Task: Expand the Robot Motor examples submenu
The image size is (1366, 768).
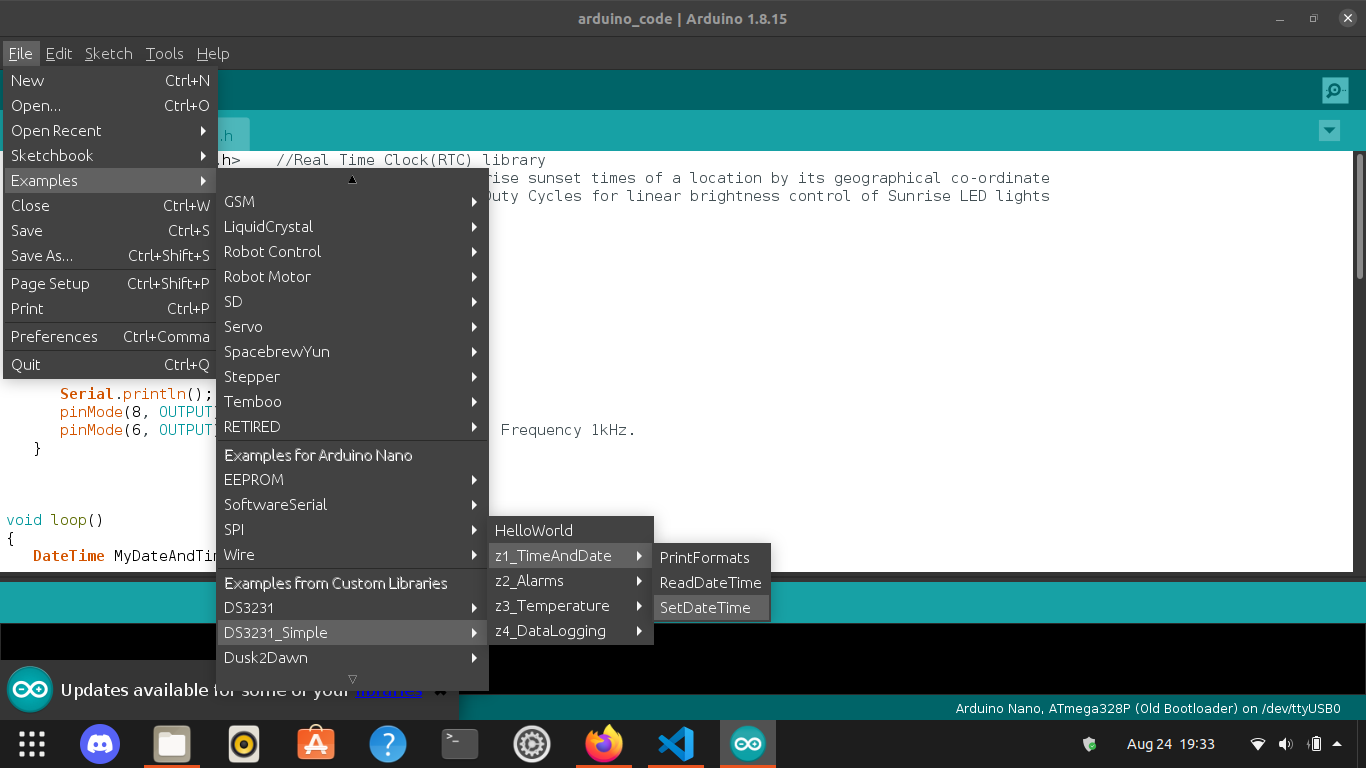Action: point(352,277)
